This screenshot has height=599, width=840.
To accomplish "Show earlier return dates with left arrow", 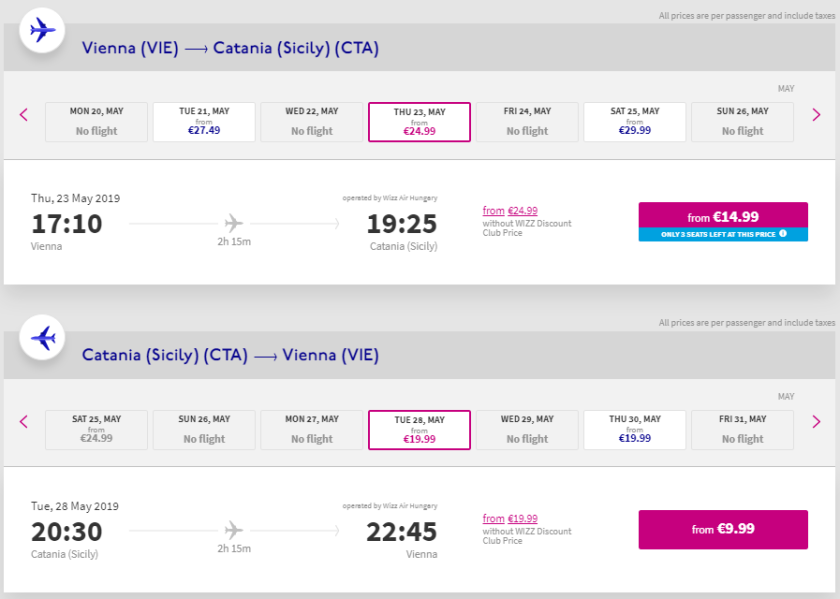I will tap(25, 422).
